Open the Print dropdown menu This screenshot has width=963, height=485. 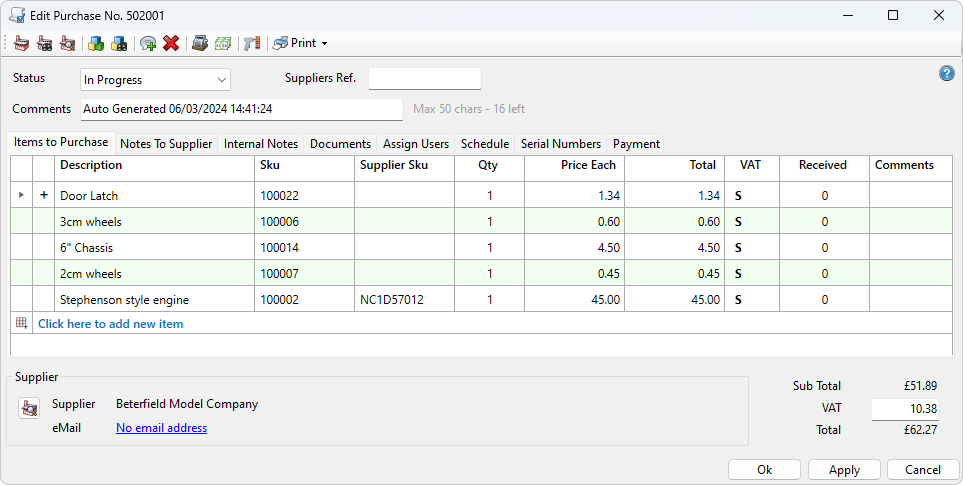300,43
